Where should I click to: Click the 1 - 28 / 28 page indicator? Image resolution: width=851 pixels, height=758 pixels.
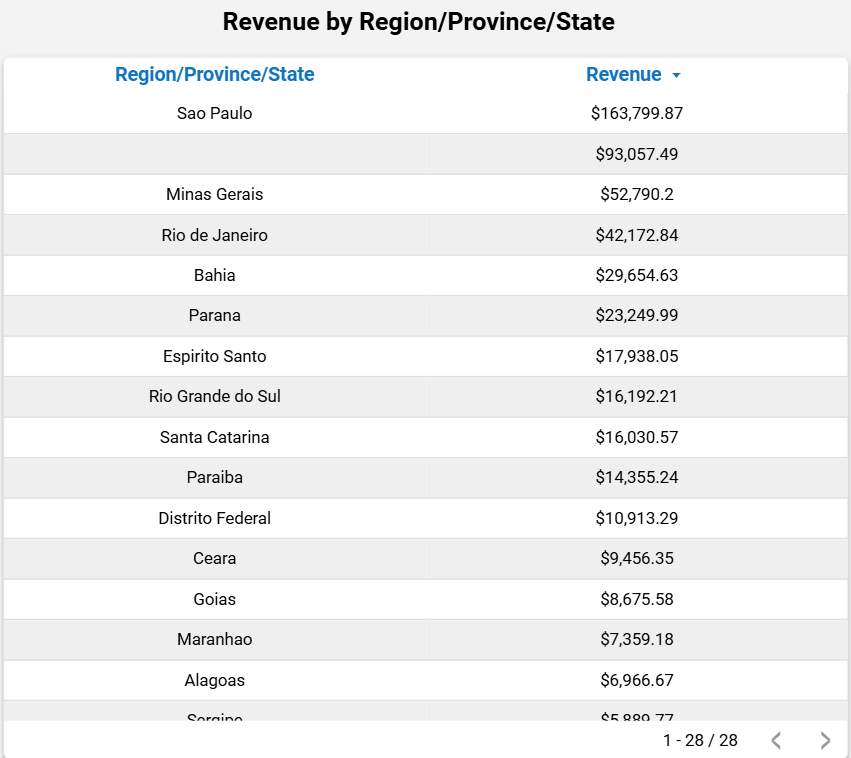pos(700,740)
